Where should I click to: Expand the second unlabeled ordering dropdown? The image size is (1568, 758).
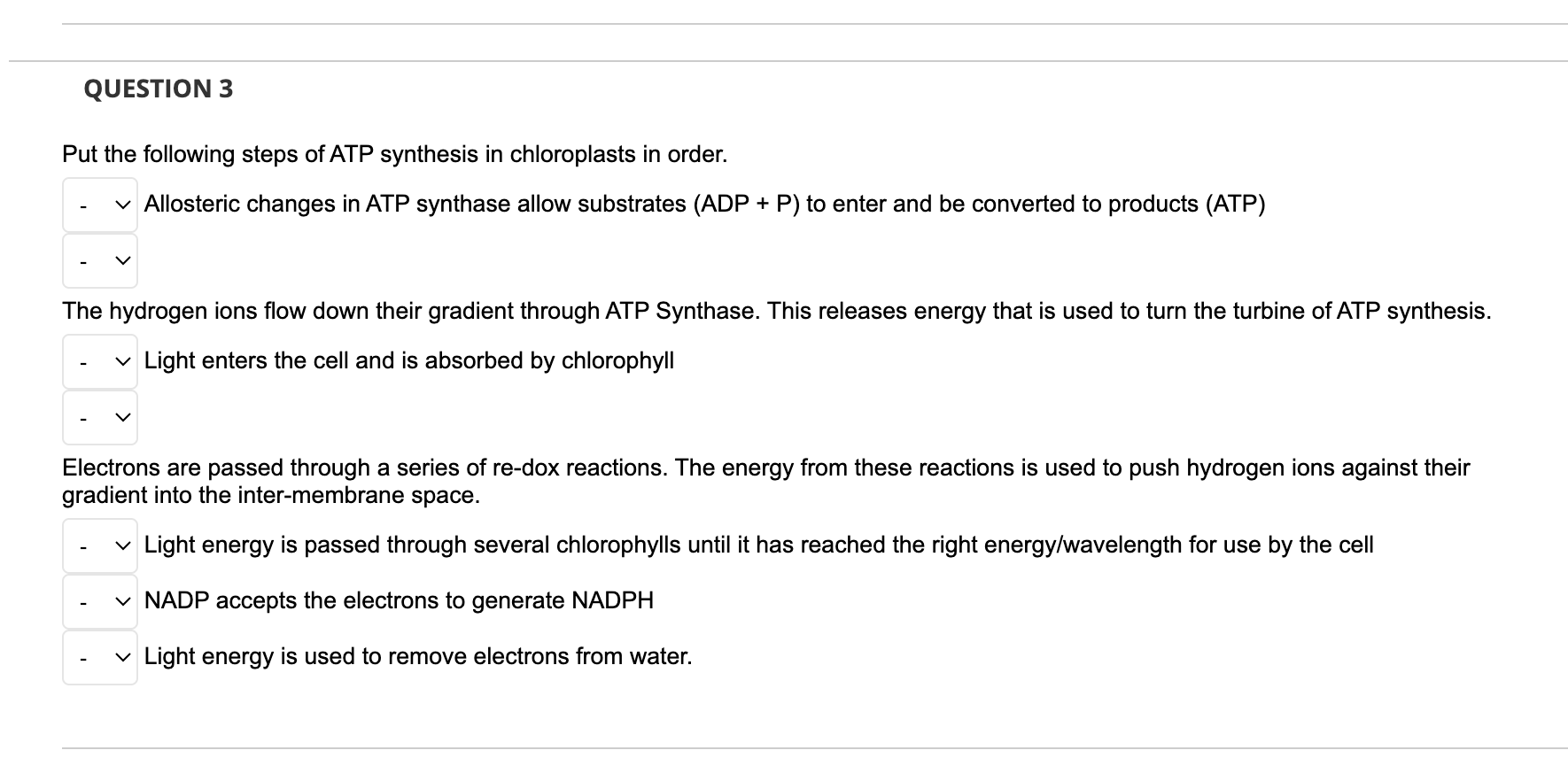(x=100, y=261)
